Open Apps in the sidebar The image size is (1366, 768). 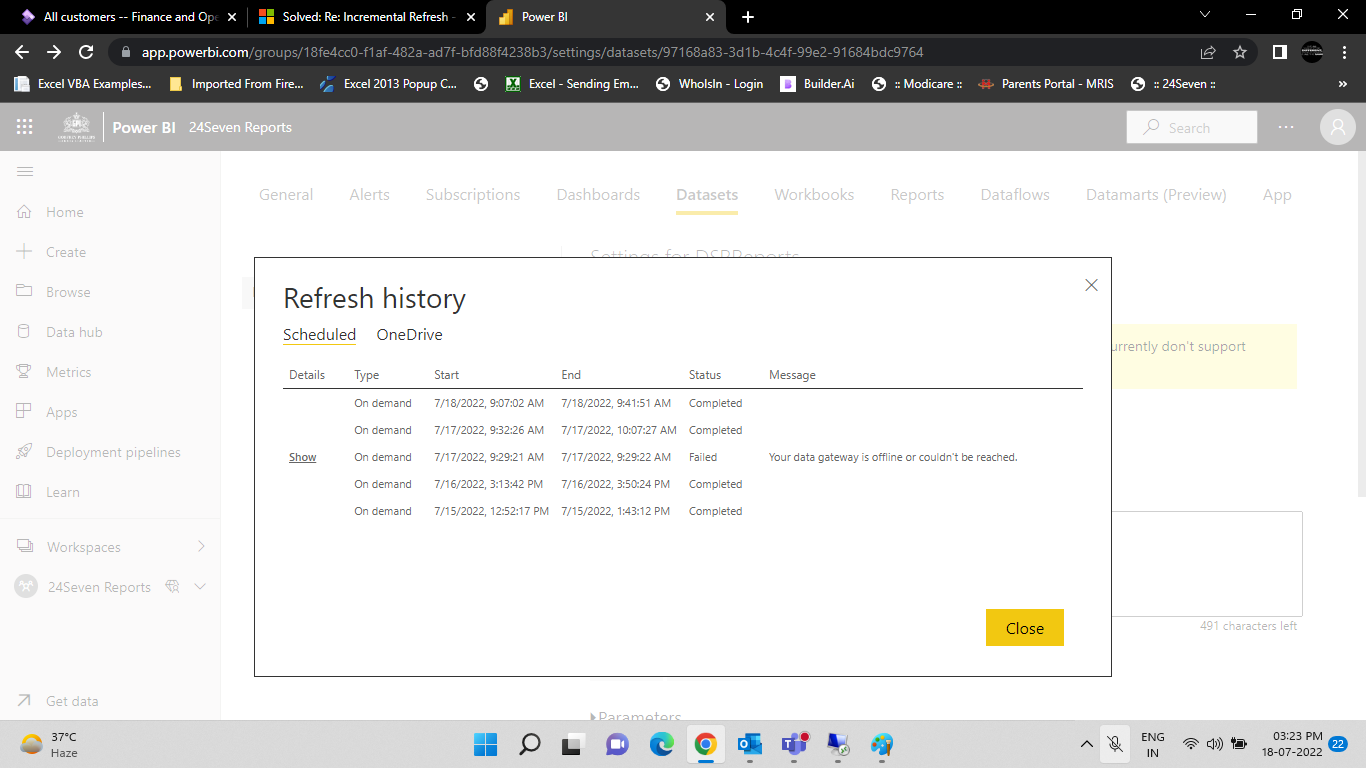pyautogui.click(x=61, y=412)
